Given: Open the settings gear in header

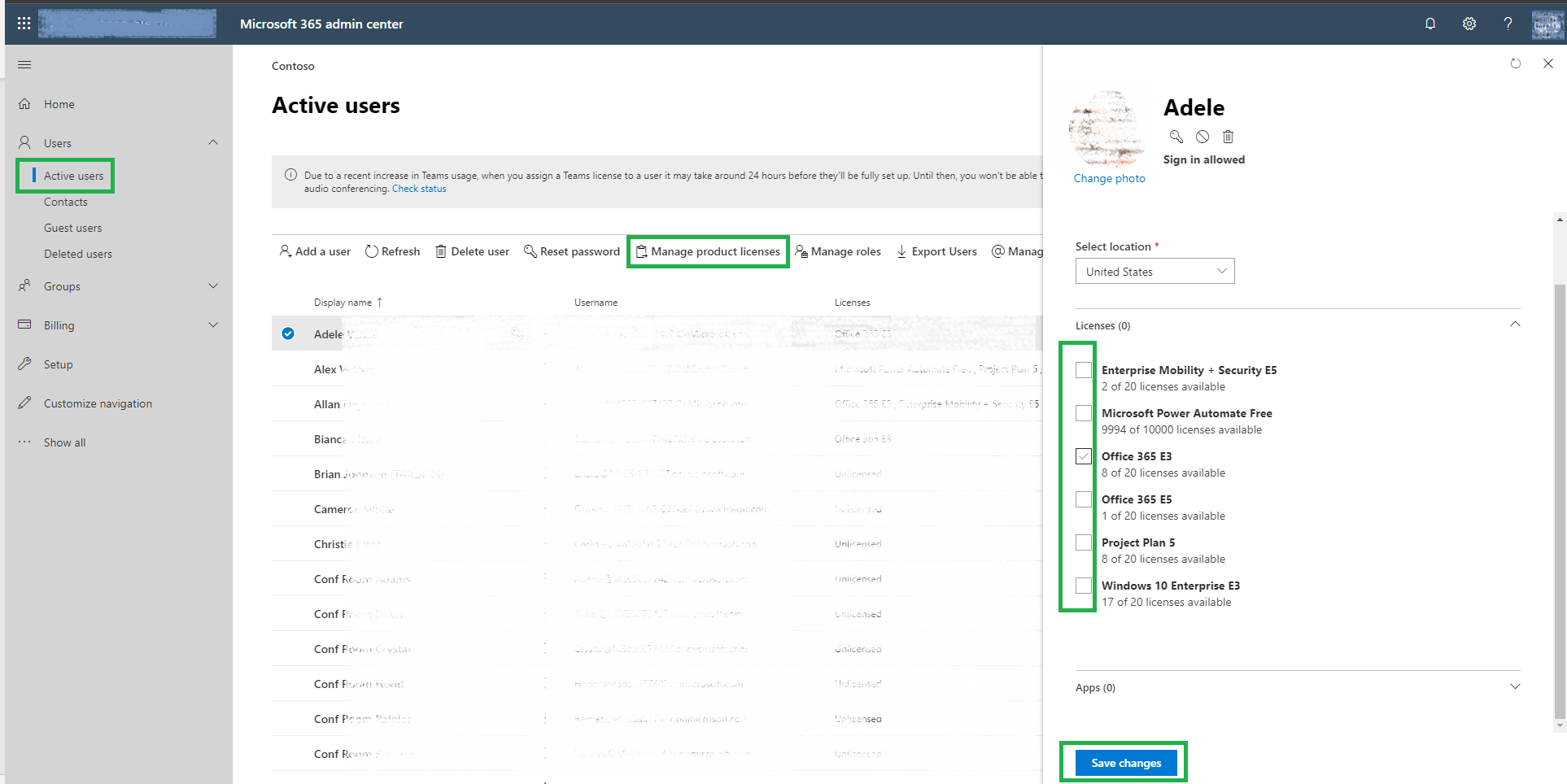Looking at the screenshot, I should [x=1469, y=24].
